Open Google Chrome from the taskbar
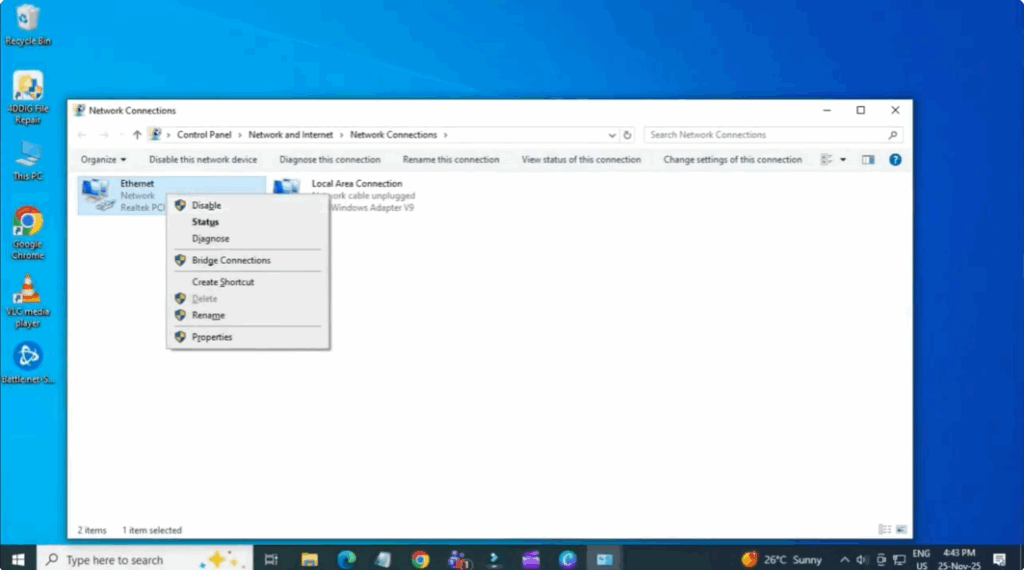 [420, 560]
